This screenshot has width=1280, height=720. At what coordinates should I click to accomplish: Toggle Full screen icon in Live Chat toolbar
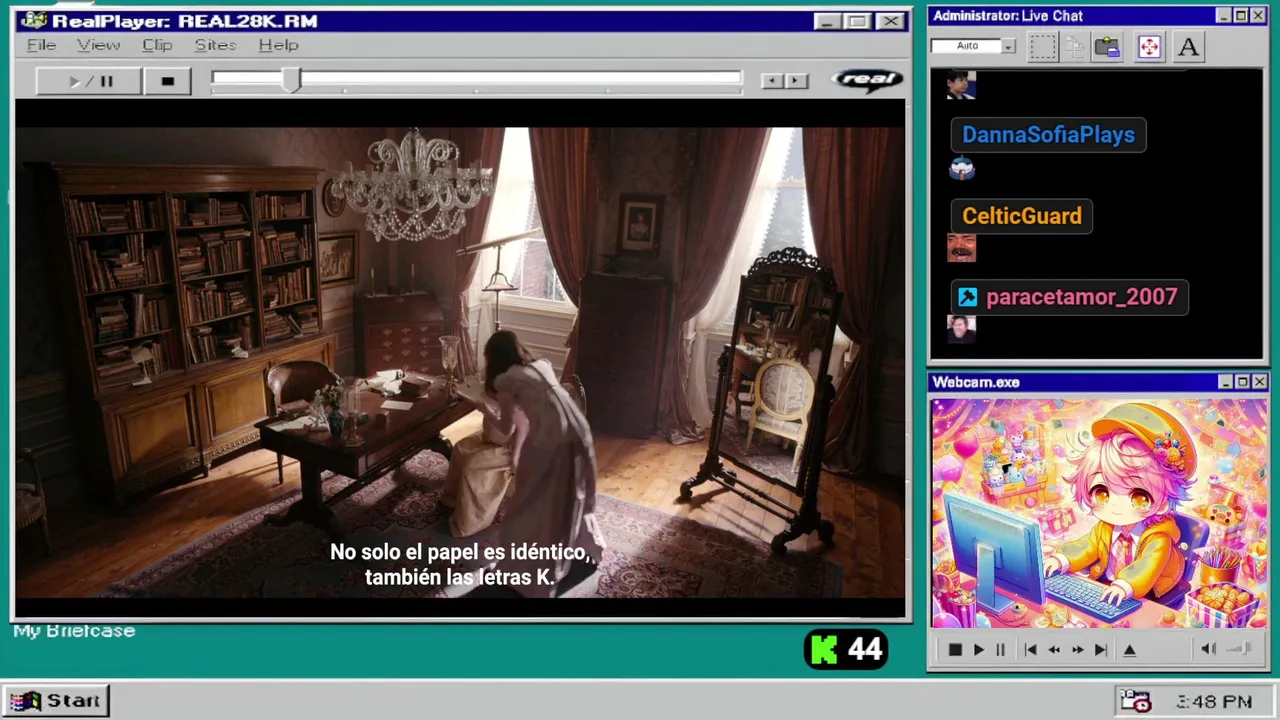pyautogui.click(x=1149, y=46)
